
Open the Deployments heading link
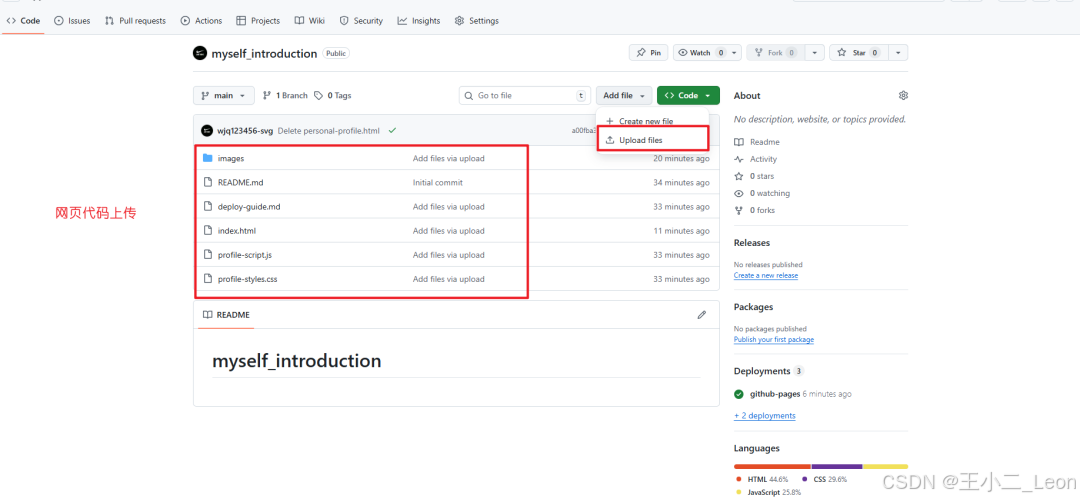pyautogui.click(x=762, y=371)
